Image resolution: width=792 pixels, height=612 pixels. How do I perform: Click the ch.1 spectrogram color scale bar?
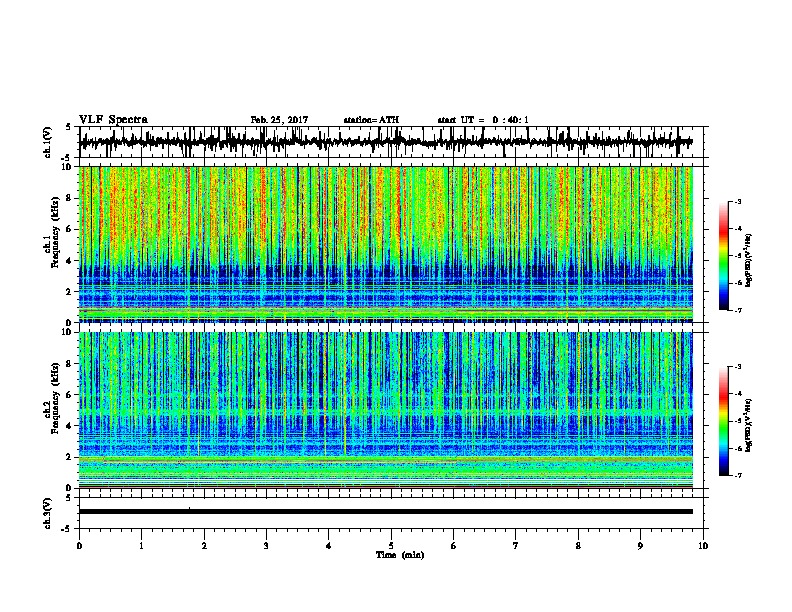724,256
